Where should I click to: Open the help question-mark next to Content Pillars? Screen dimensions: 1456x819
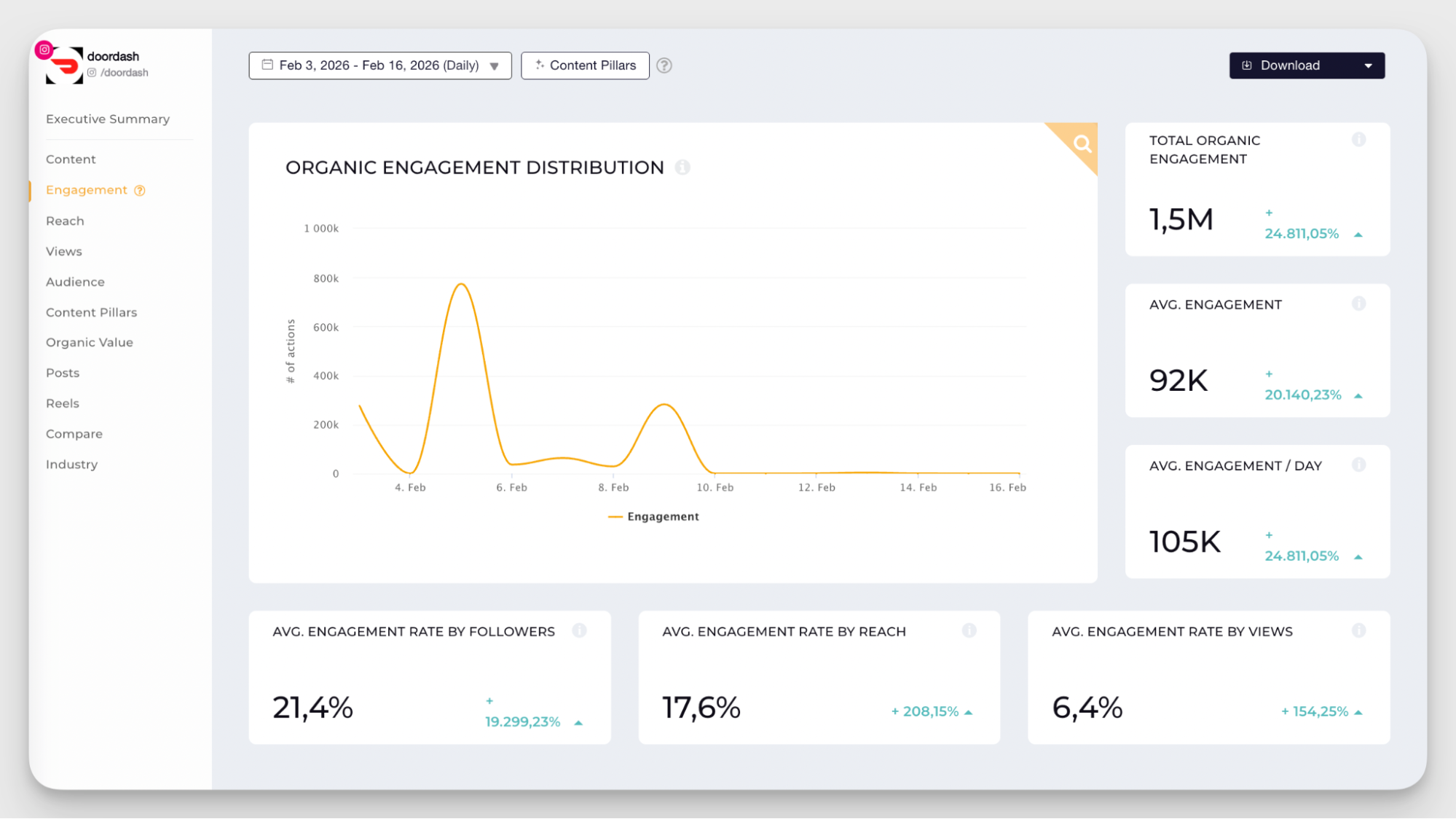(x=664, y=66)
